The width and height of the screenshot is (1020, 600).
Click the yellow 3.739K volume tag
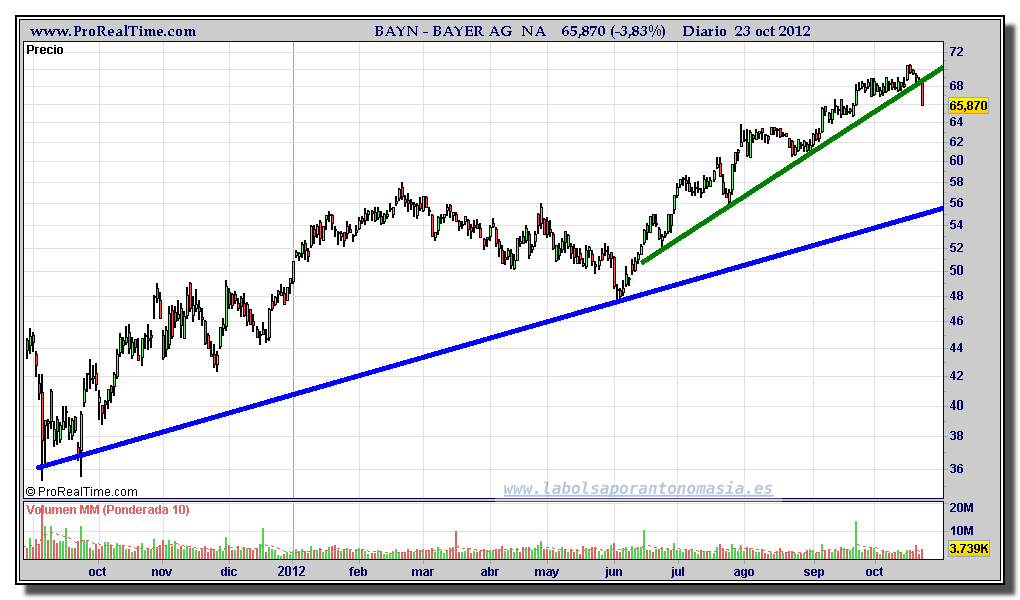click(968, 549)
